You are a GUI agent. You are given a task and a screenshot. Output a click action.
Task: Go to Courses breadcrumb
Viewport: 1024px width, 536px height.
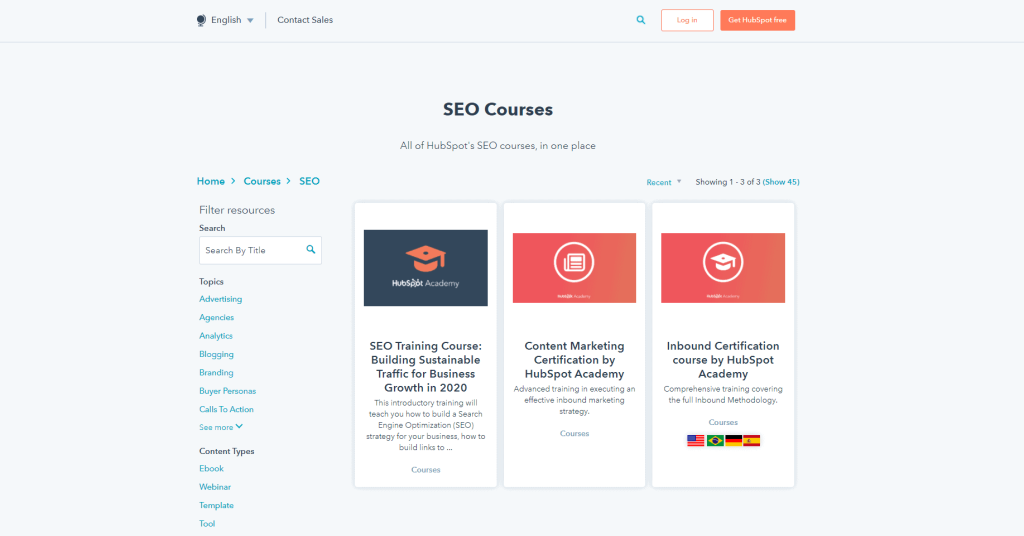coord(262,181)
